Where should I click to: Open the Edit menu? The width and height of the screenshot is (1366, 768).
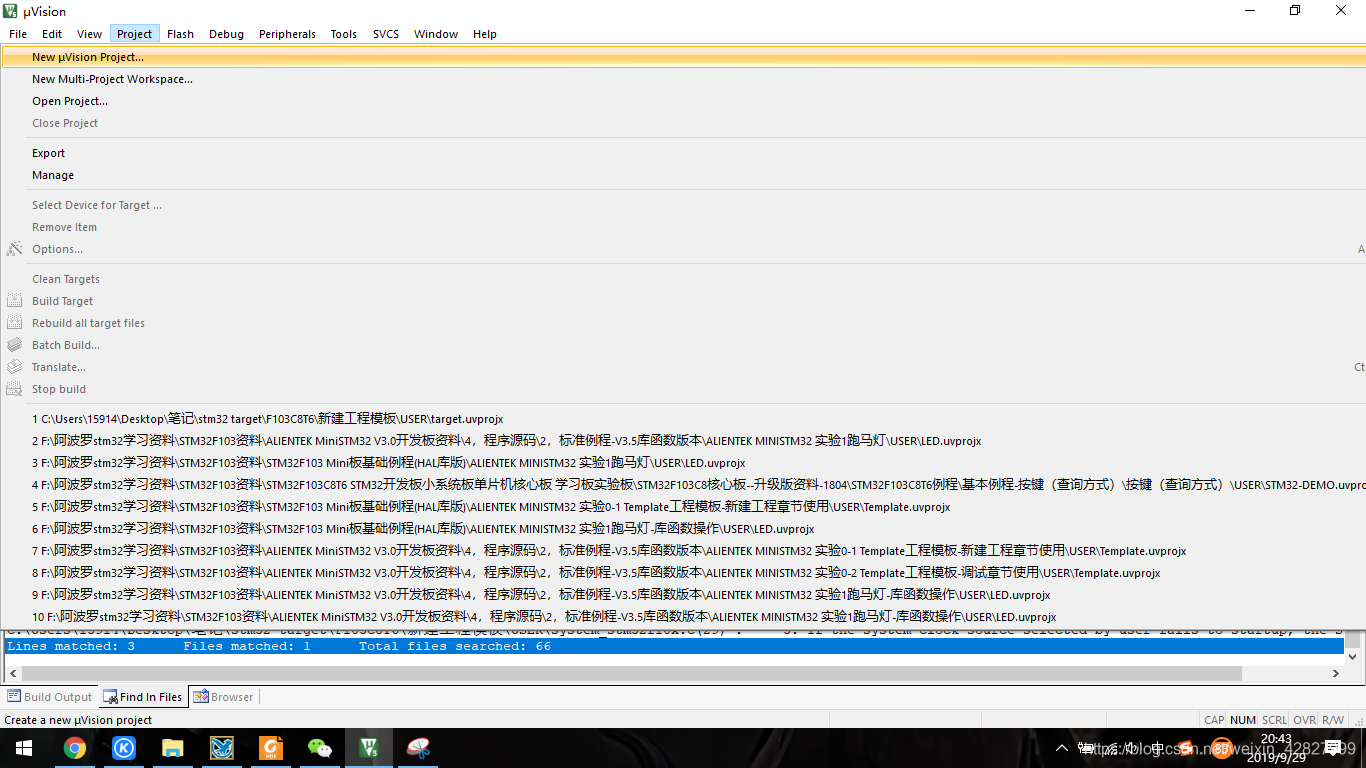[52, 34]
